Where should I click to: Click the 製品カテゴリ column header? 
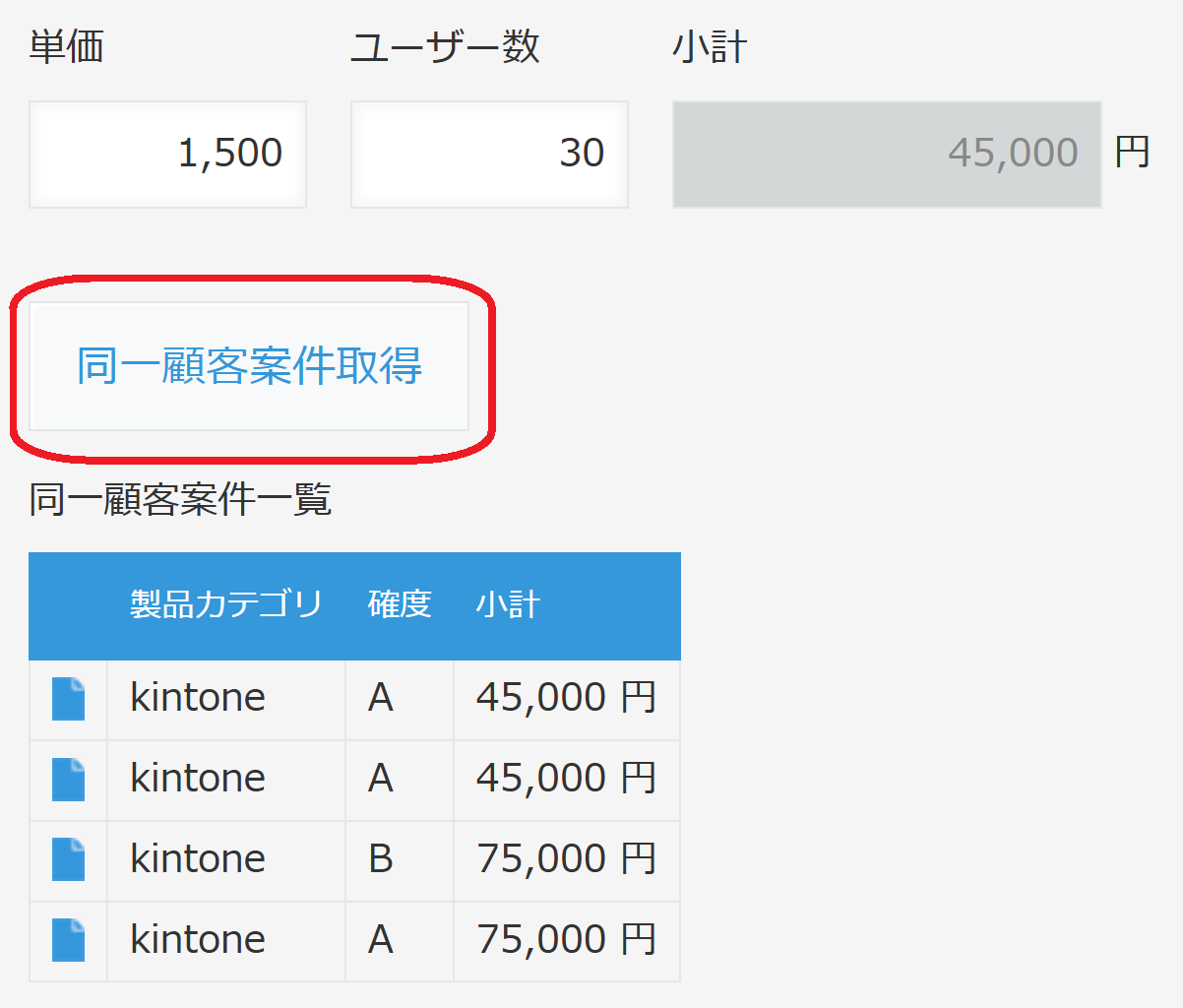(x=226, y=603)
